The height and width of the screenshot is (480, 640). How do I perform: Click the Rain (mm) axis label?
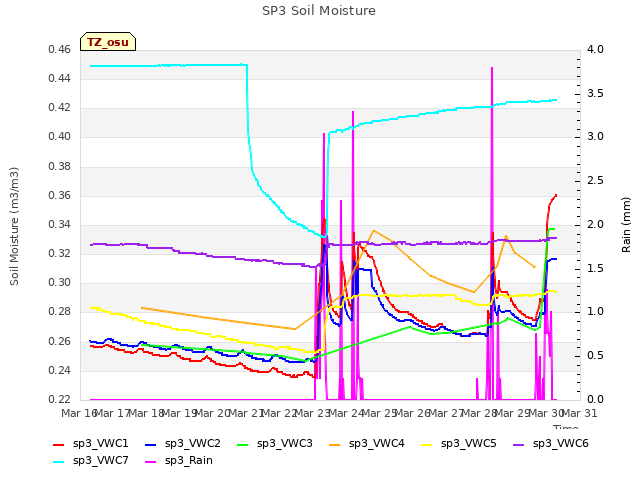[626, 225]
